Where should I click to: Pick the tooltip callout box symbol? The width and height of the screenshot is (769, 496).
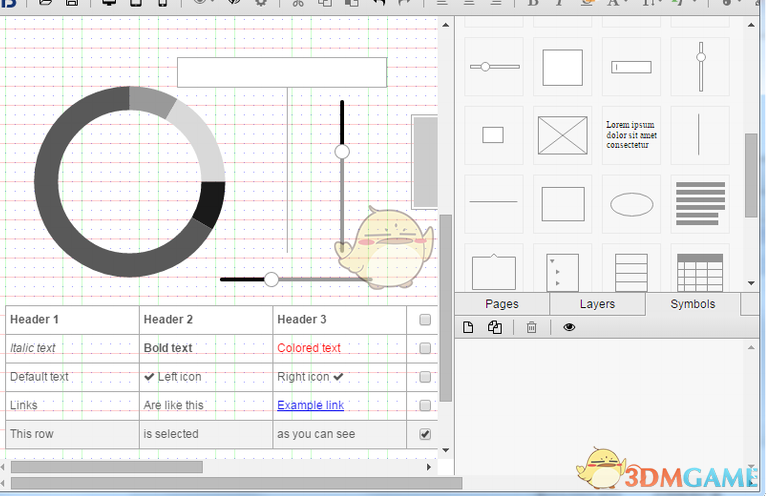(493, 271)
